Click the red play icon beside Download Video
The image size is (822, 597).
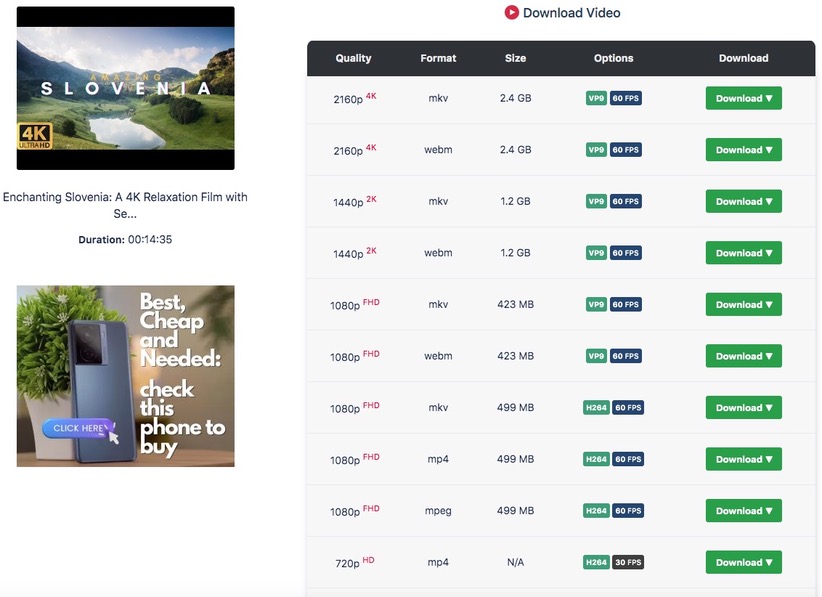pyautogui.click(x=511, y=13)
